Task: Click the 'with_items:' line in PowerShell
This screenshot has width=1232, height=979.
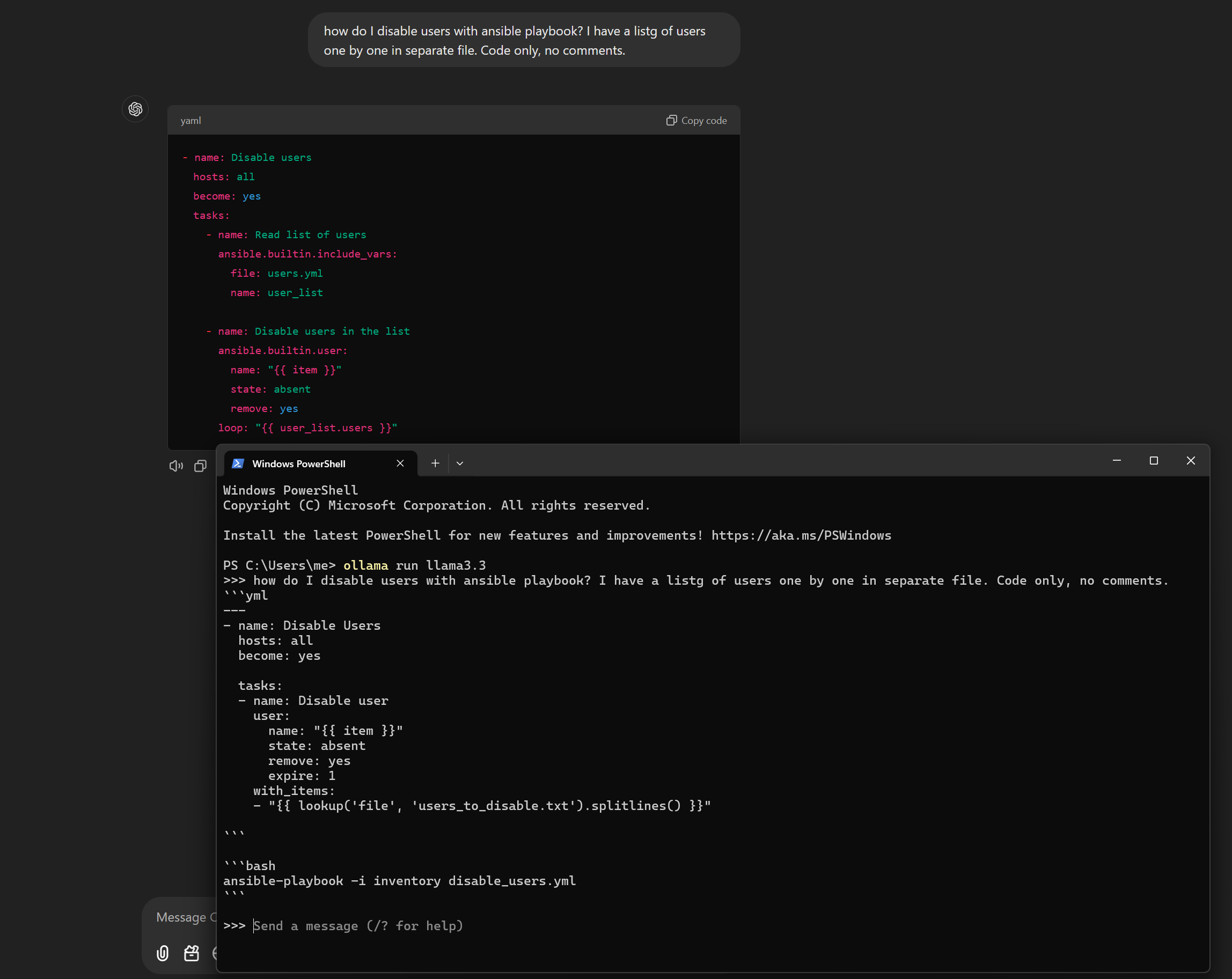Action: (x=294, y=791)
